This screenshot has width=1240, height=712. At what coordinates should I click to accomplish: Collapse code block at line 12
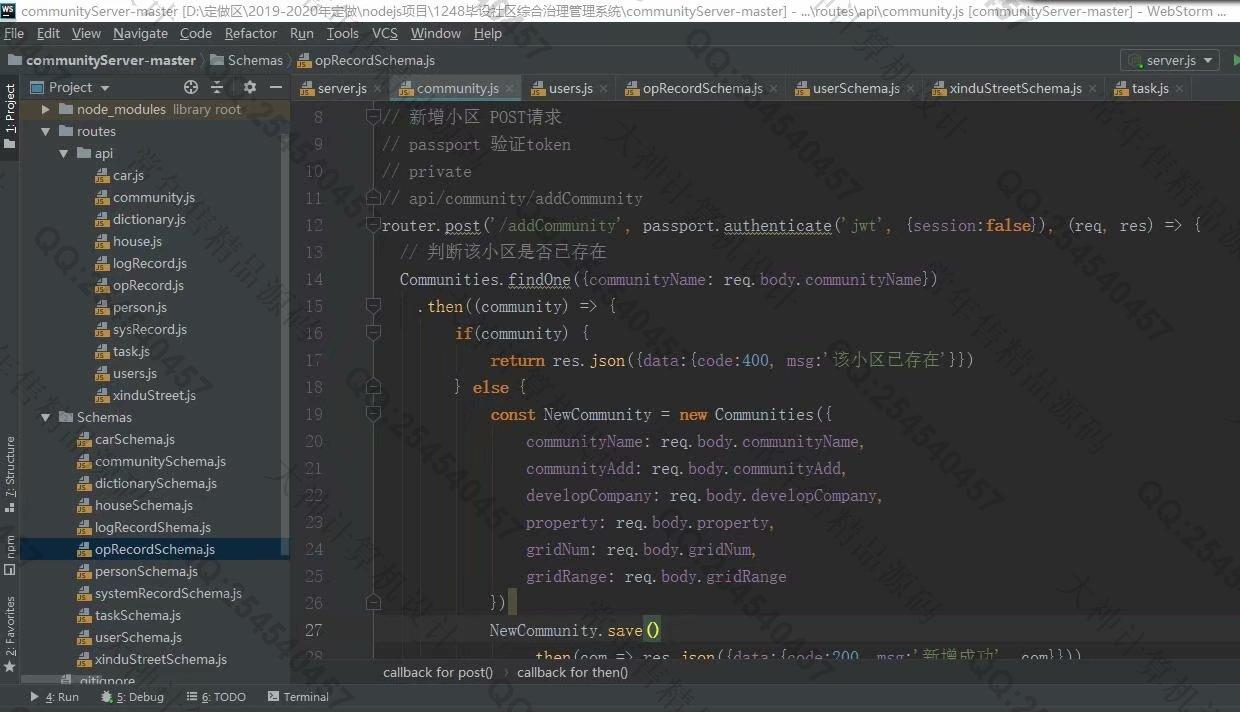tap(373, 226)
